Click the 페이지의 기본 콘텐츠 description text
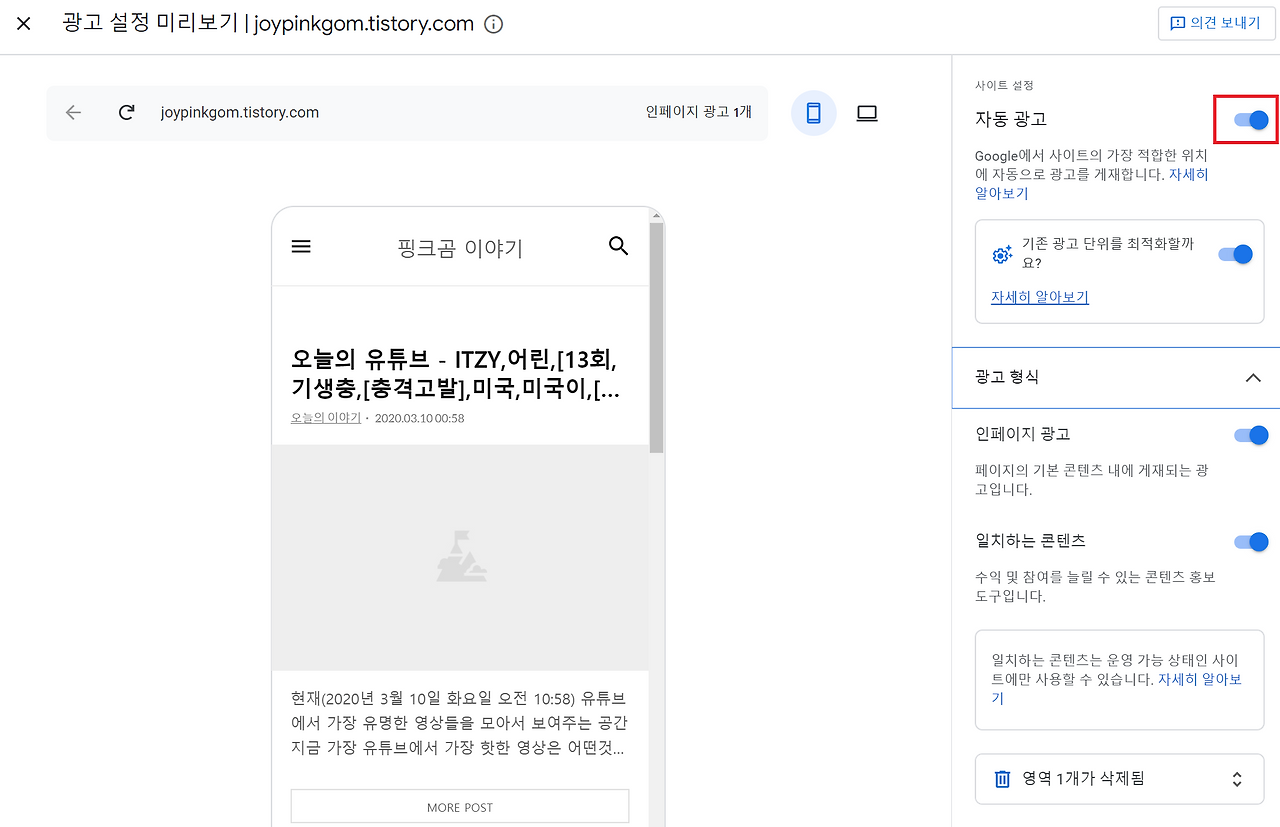The image size is (1280, 827). 1092,480
